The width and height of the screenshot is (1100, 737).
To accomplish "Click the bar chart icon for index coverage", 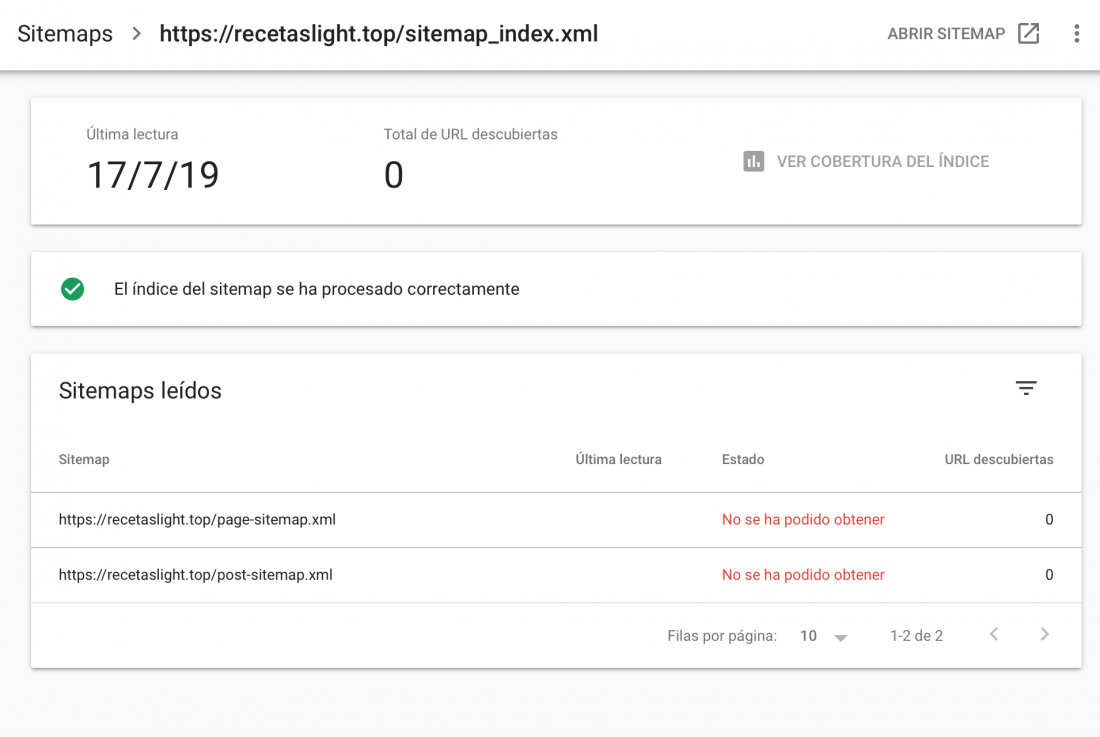I will 753,161.
